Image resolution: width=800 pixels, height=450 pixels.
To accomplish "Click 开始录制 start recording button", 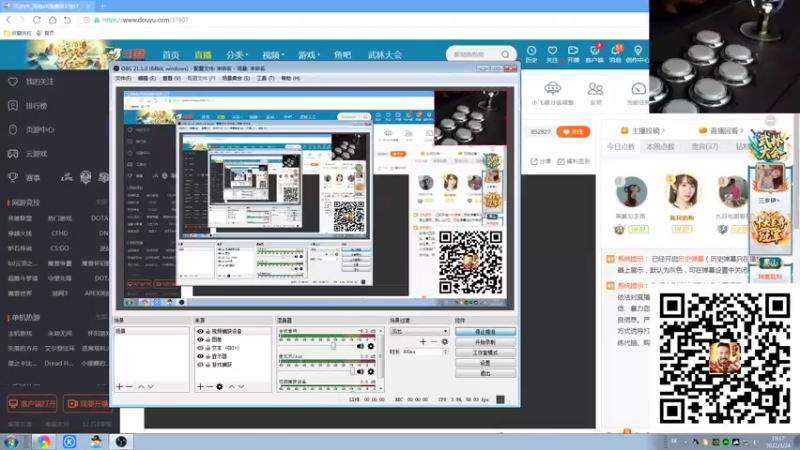I will pos(485,342).
